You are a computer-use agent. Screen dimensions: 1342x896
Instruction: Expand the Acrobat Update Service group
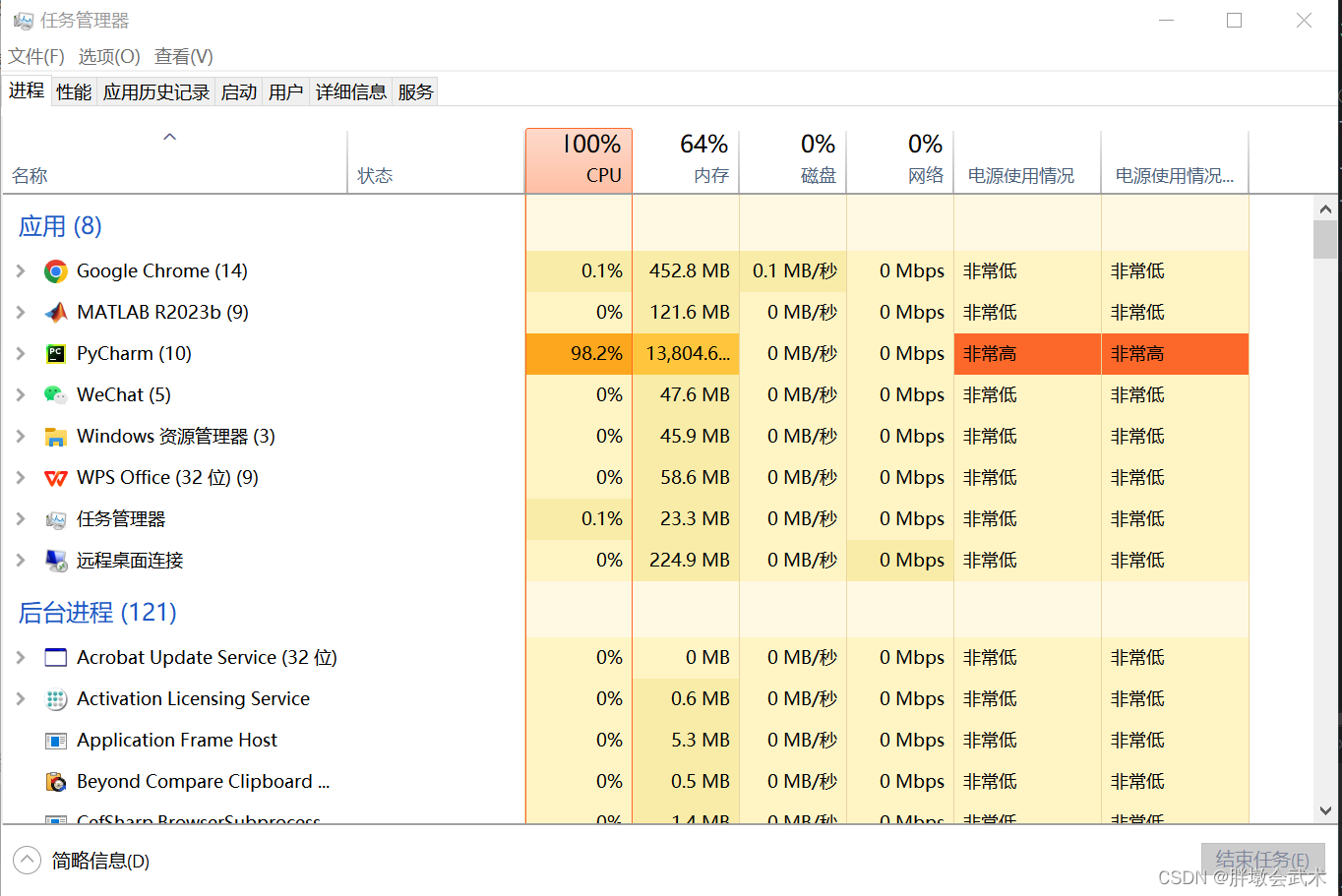(x=21, y=657)
